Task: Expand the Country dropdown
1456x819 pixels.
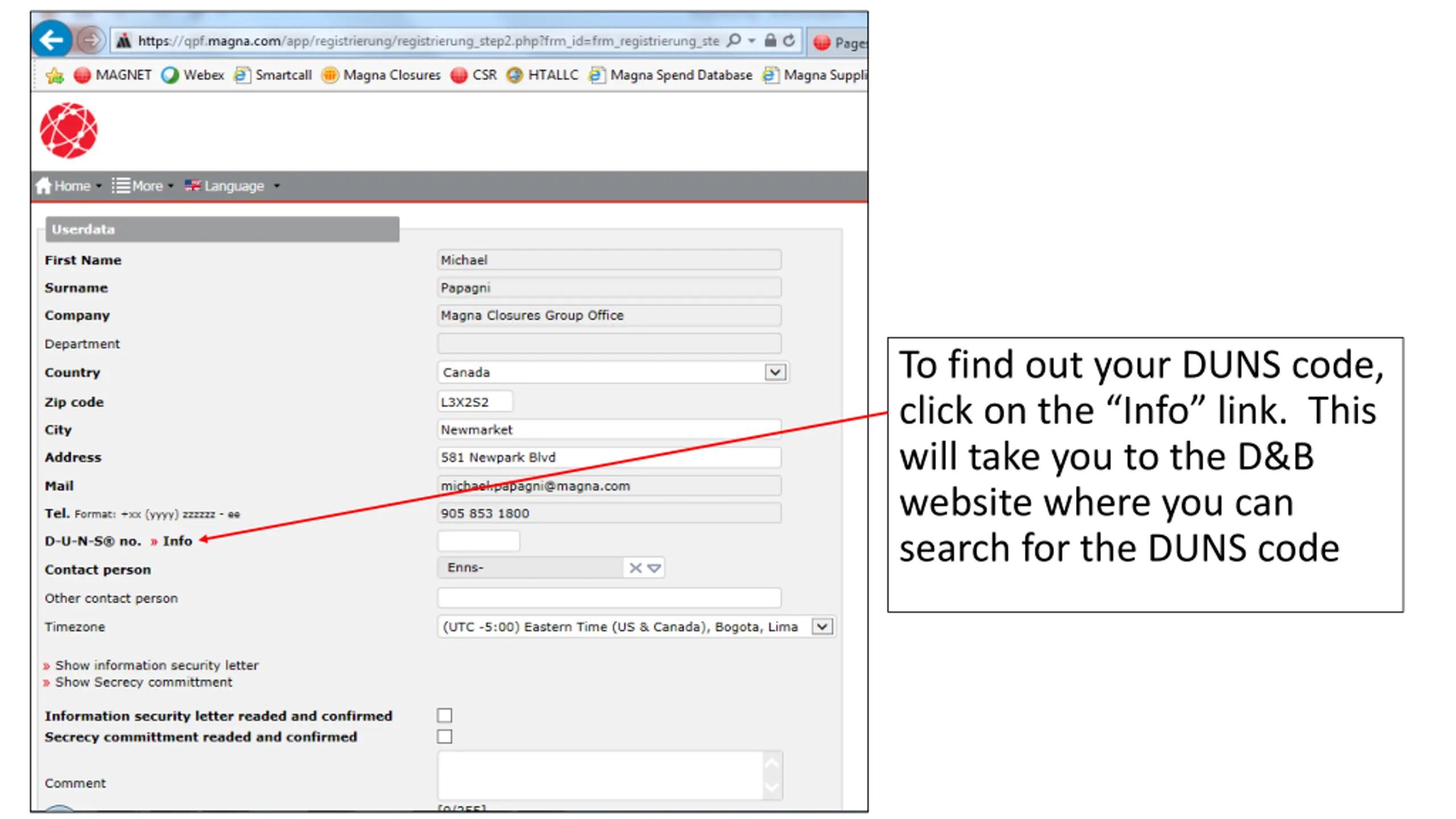Action: 775,373
